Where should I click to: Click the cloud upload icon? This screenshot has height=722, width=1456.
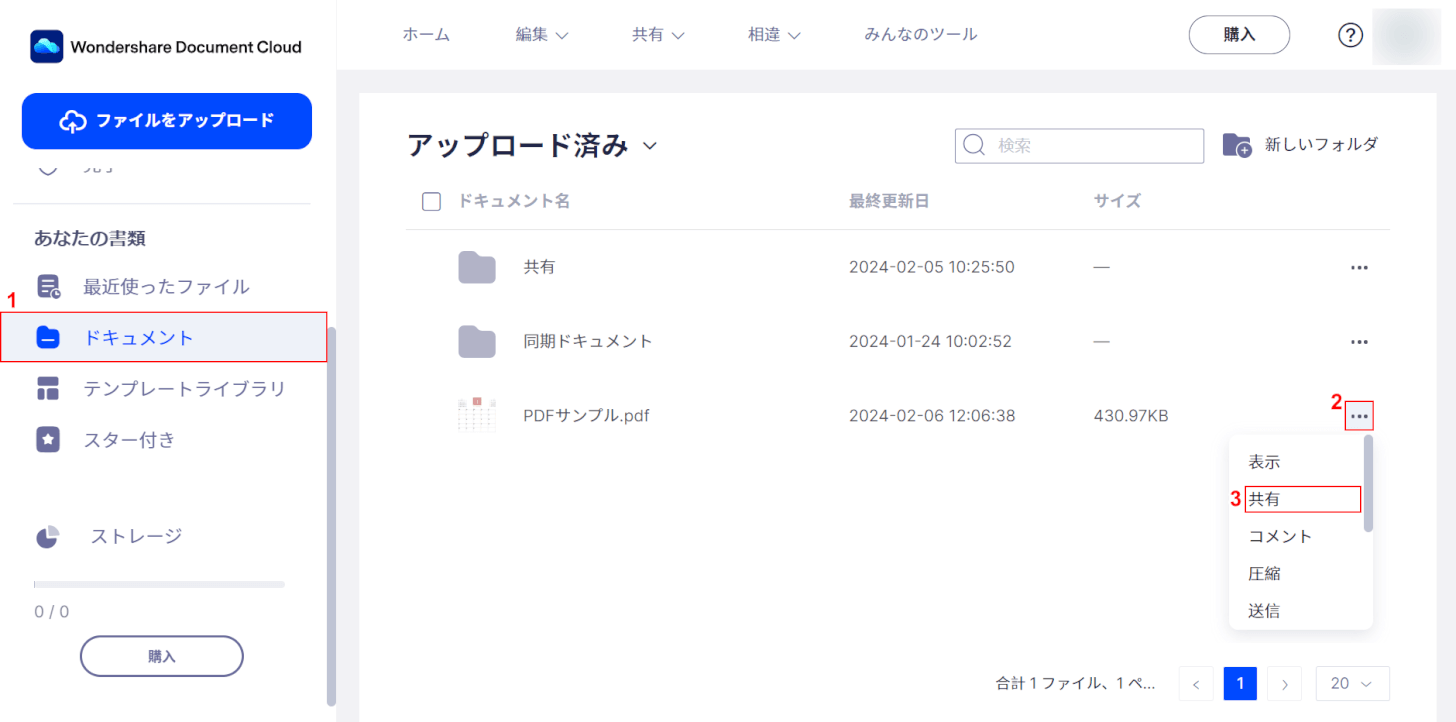[73, 121]
